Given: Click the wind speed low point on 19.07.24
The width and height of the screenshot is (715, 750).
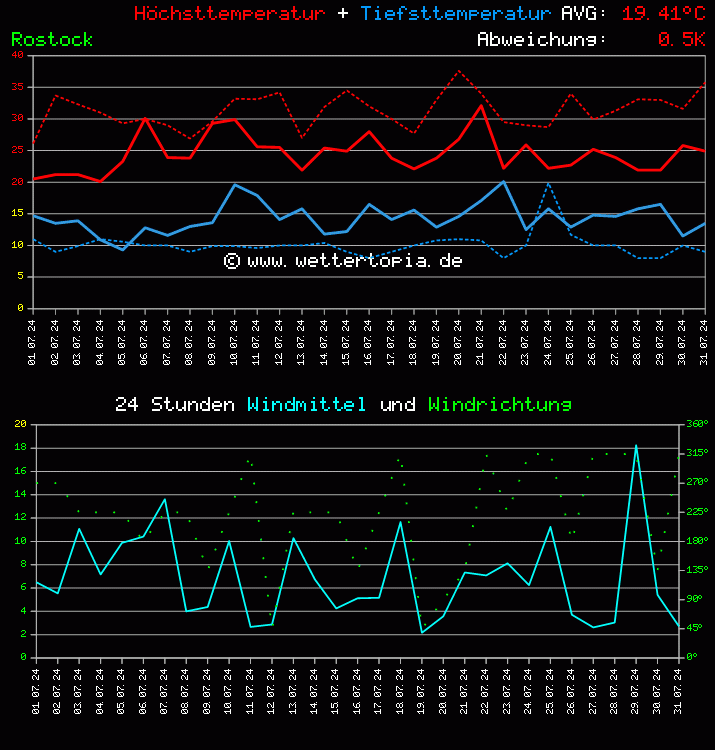Looking at the screenshot, I should coord(422,632).
